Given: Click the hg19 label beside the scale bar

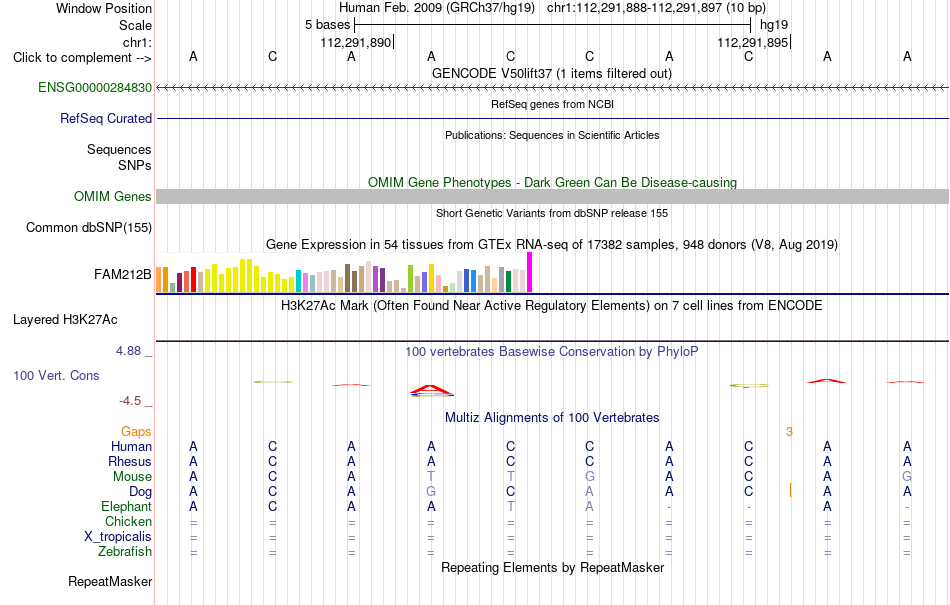Looking at the screenshot, I should 774,25.
